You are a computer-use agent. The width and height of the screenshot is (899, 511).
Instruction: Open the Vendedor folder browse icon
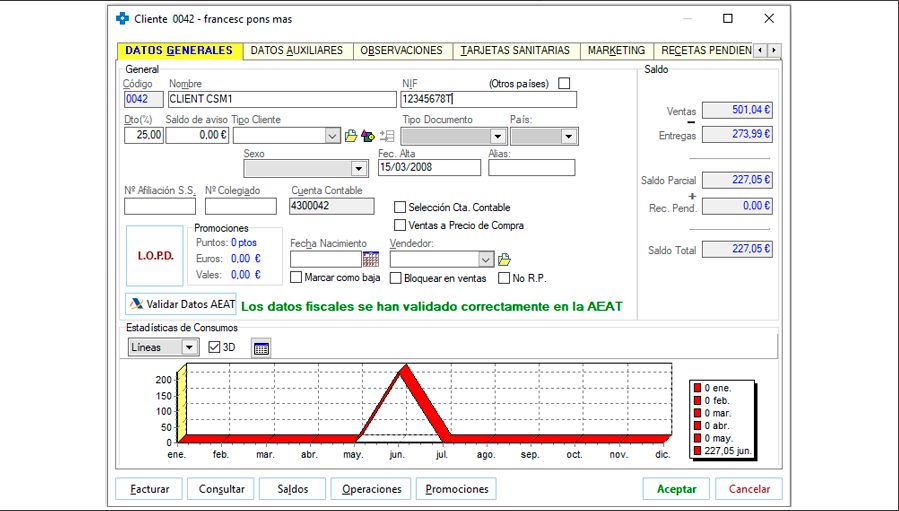pos(505,259)
